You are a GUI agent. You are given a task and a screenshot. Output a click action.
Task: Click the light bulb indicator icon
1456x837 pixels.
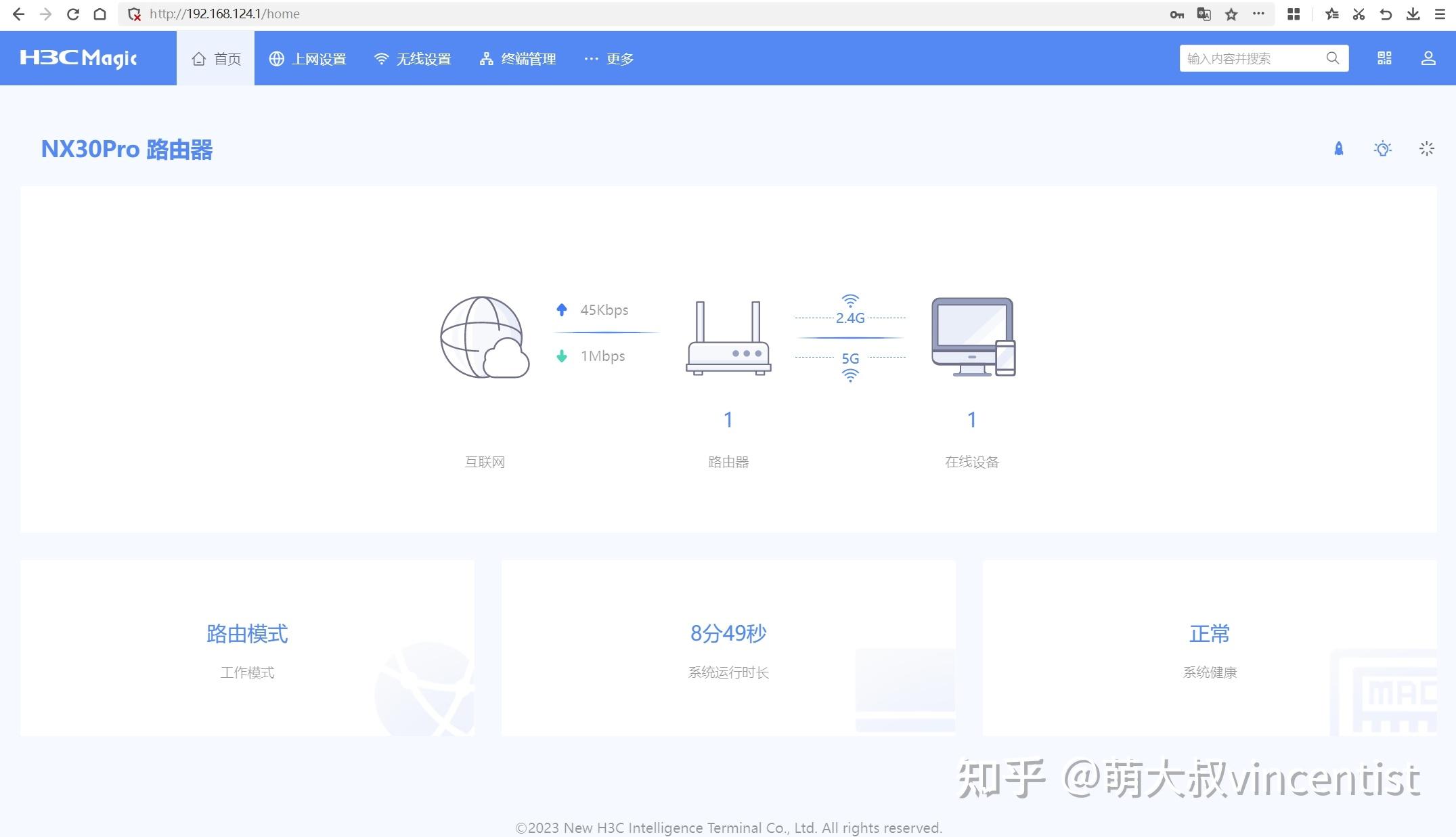(1382, 148)
